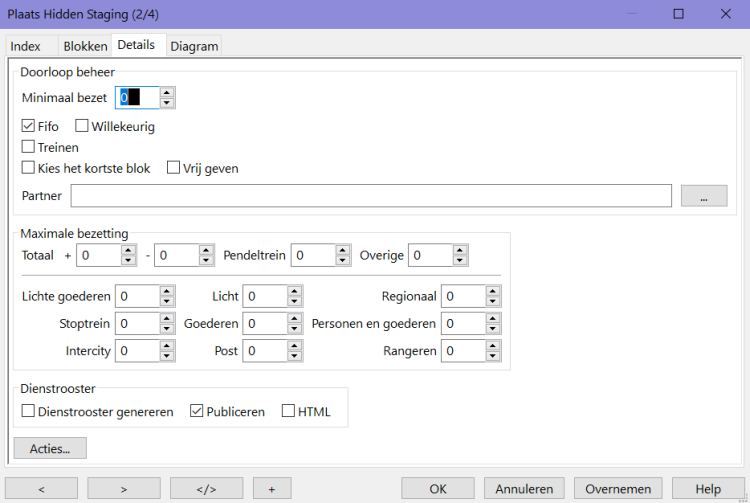Enable Dienstrooster genereren checkbox
This screenshot has width=750, height=503.
coord(28,411)
